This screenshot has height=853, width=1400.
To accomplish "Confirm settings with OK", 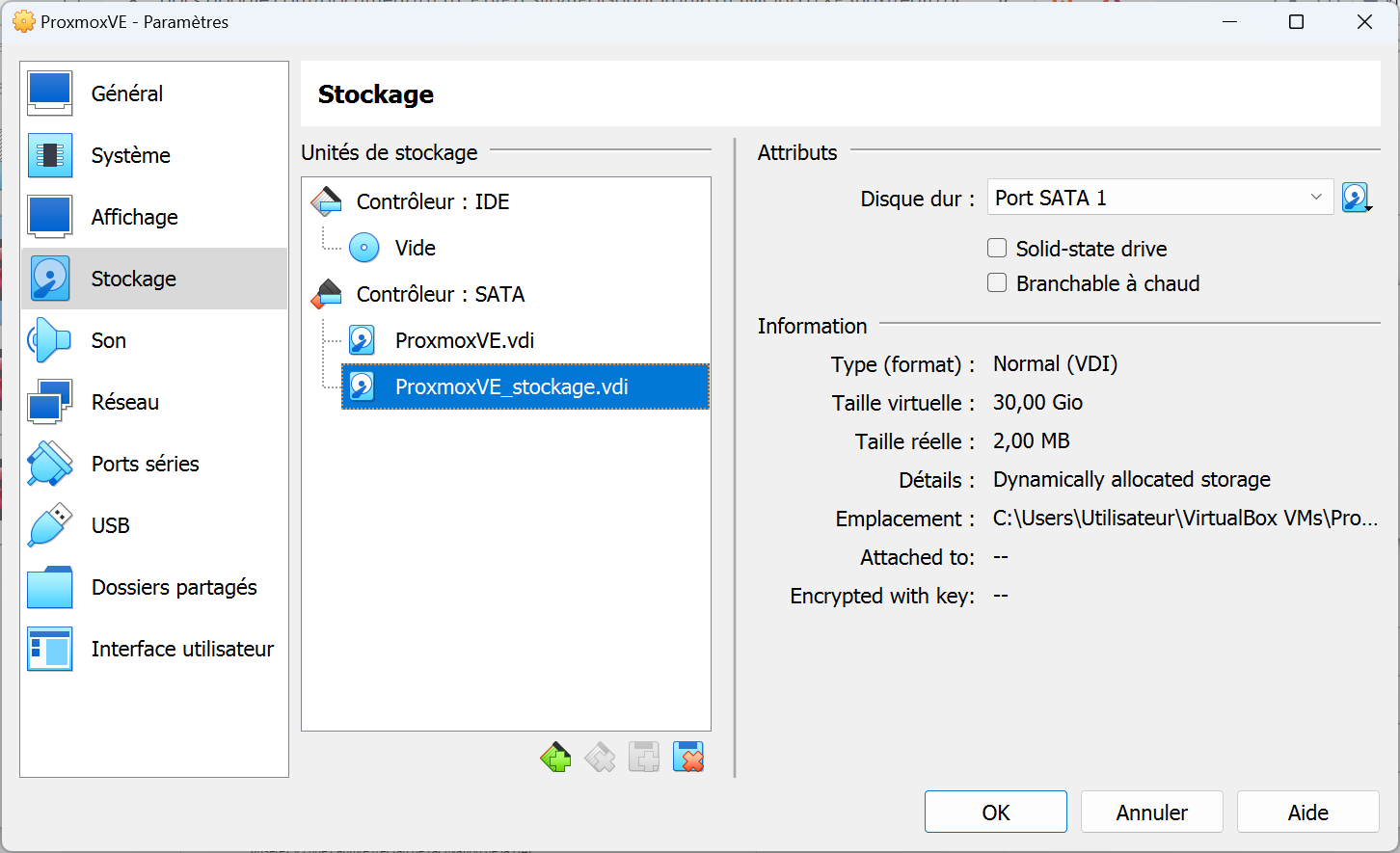I will (x=996, y=813).
